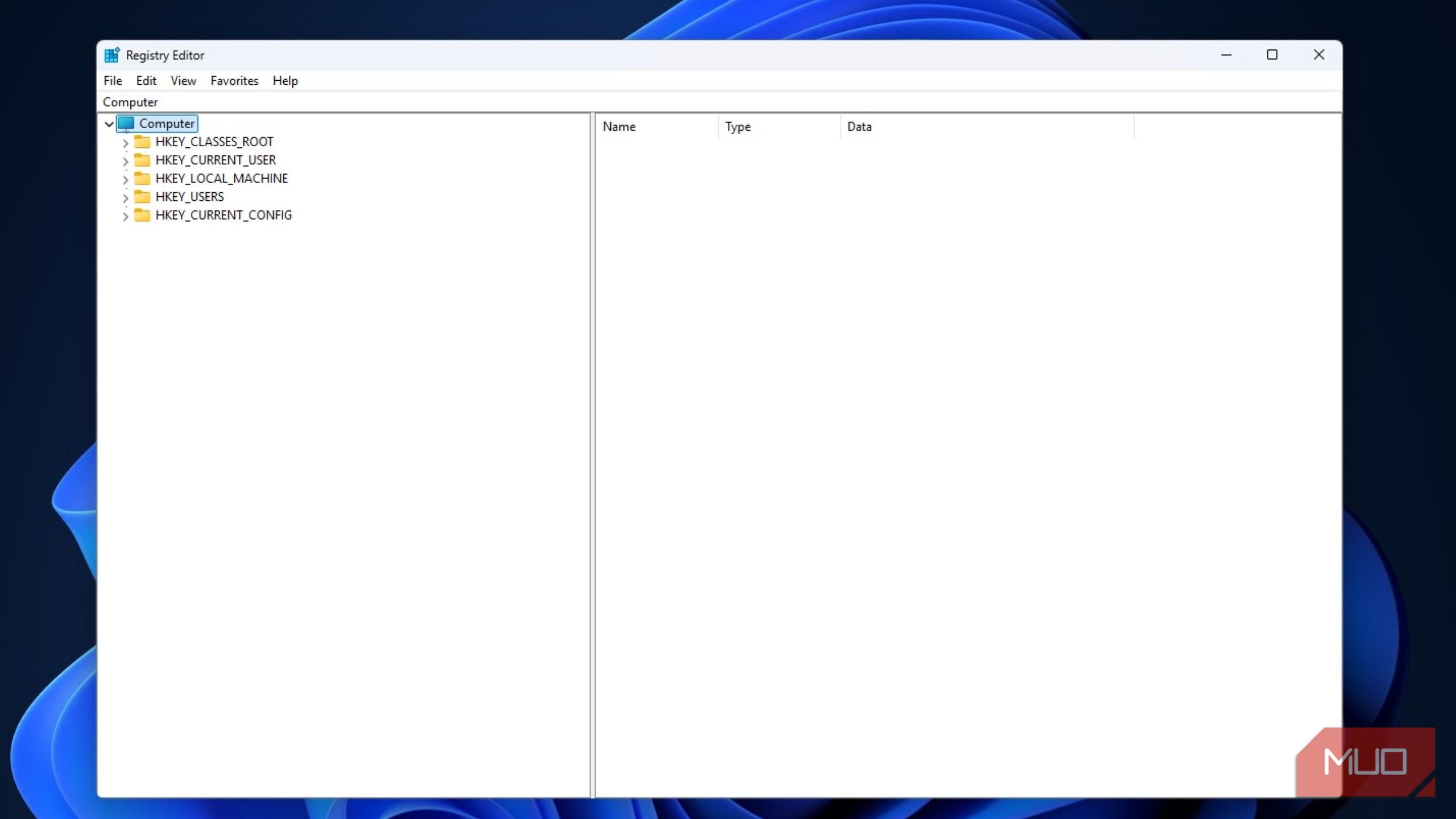Select HKEY_CURRENT_USER text in tree
This screenshot has width=1456, height=819.
point(216,160)
